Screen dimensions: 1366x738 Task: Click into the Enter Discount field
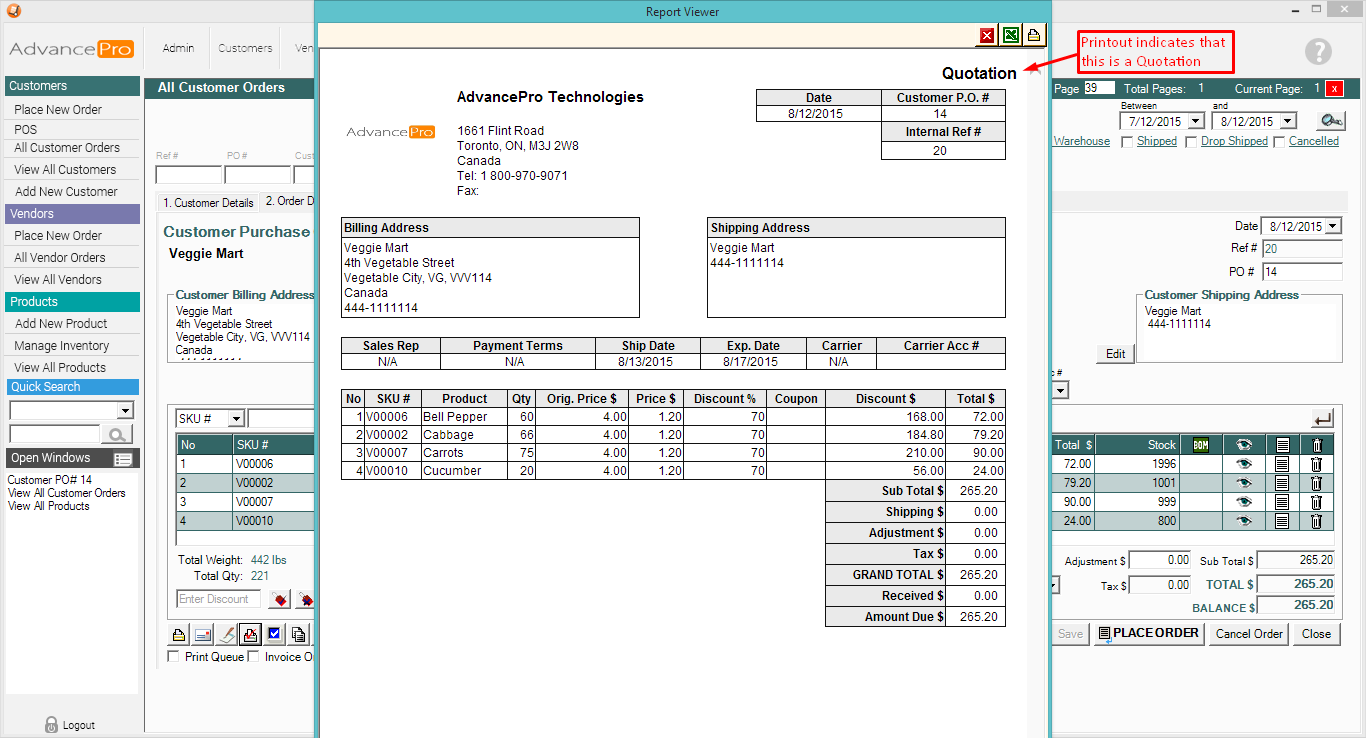[x=218, y=599]
